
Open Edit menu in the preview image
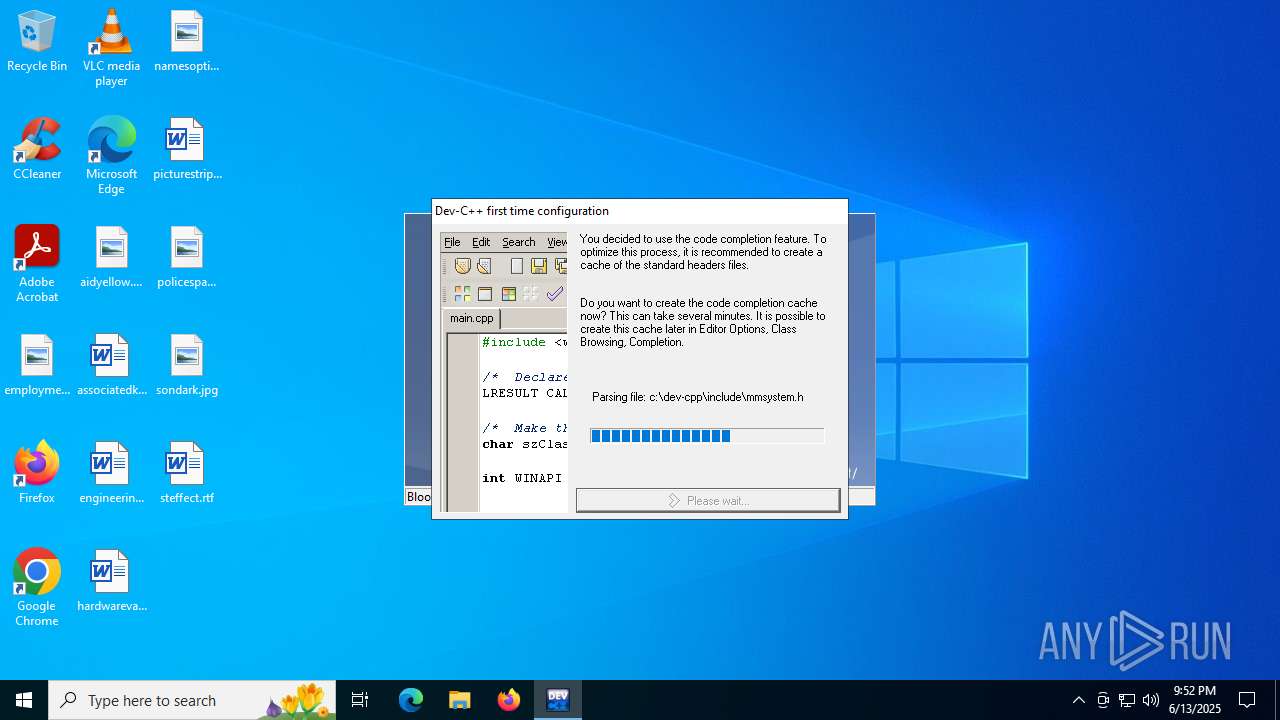click(x=481, y=242)
